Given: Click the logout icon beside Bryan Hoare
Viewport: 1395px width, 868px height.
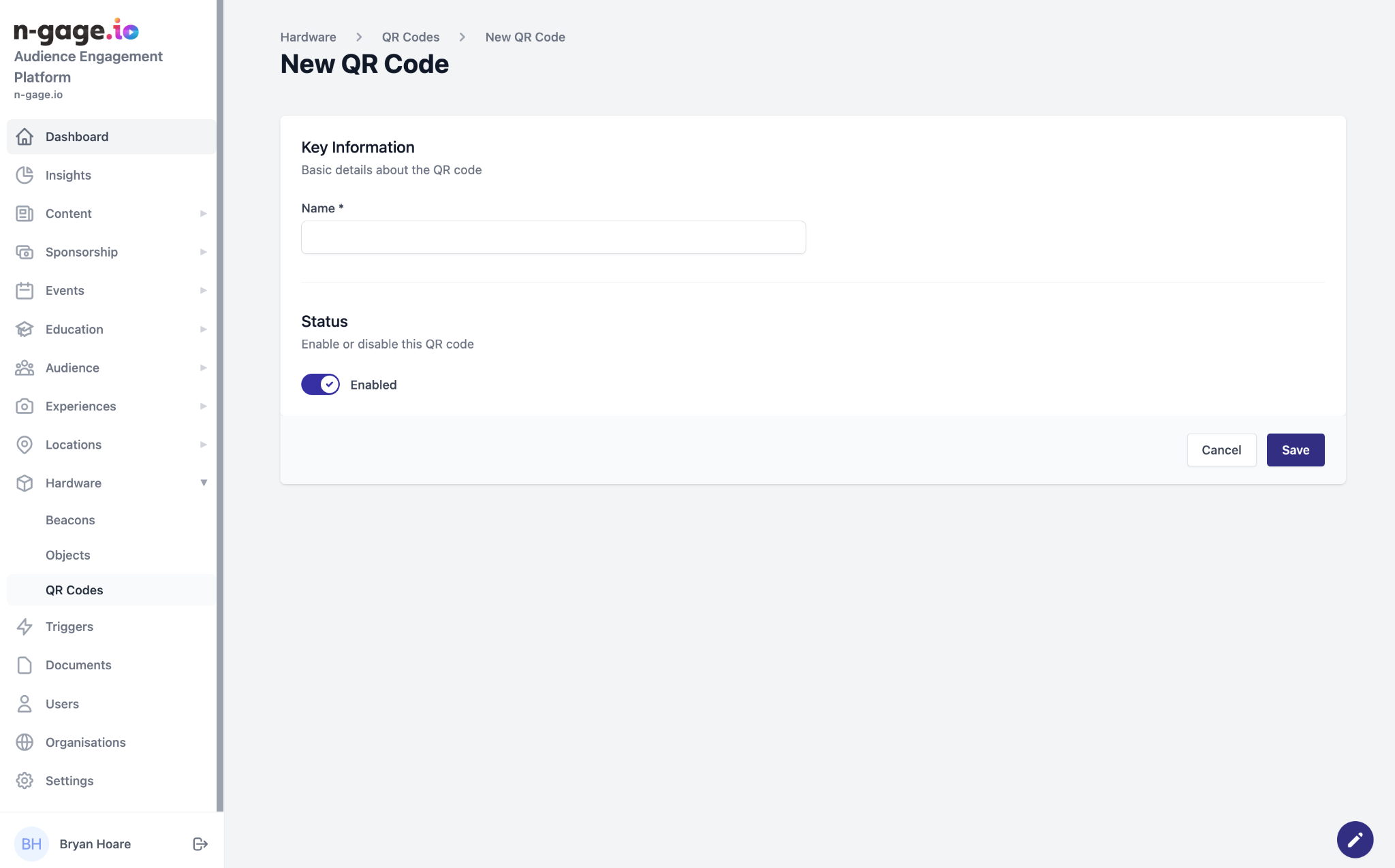Looking at the screenshot, I should [200, 844].
